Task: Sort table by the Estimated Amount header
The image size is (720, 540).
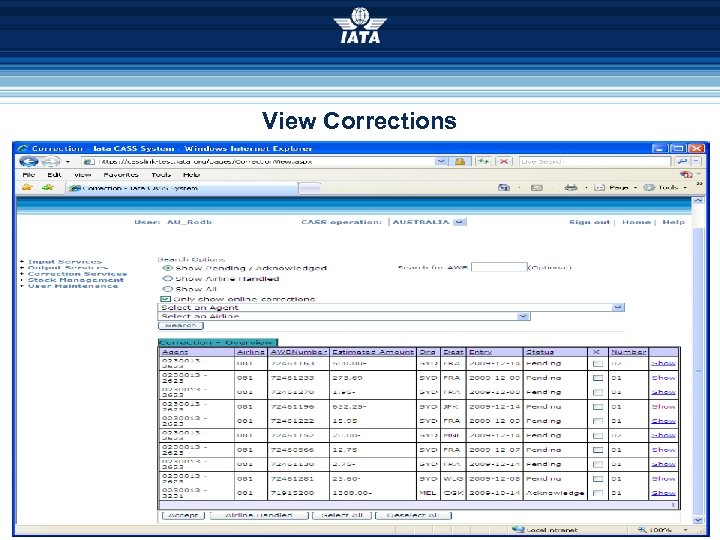Action: (x=373, y=352)
